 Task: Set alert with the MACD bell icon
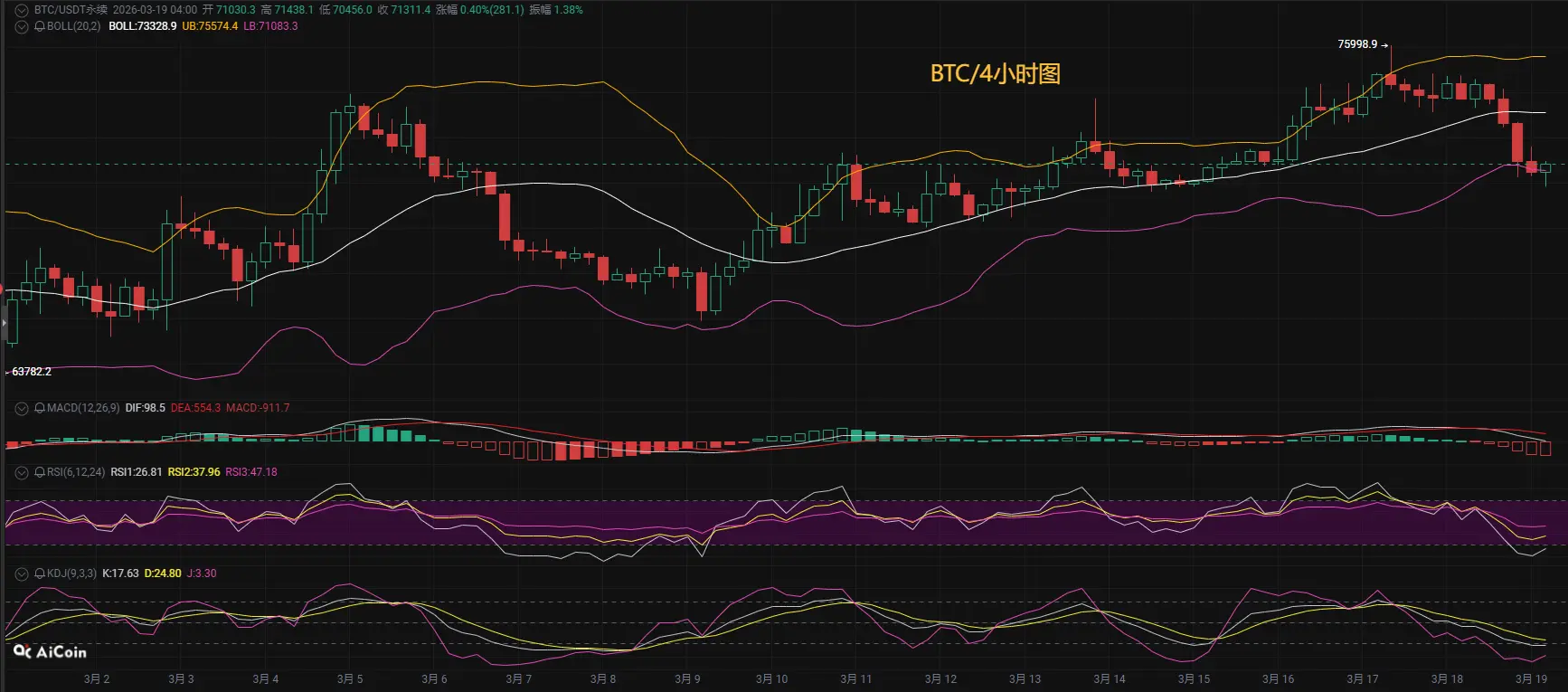(40, 408)
